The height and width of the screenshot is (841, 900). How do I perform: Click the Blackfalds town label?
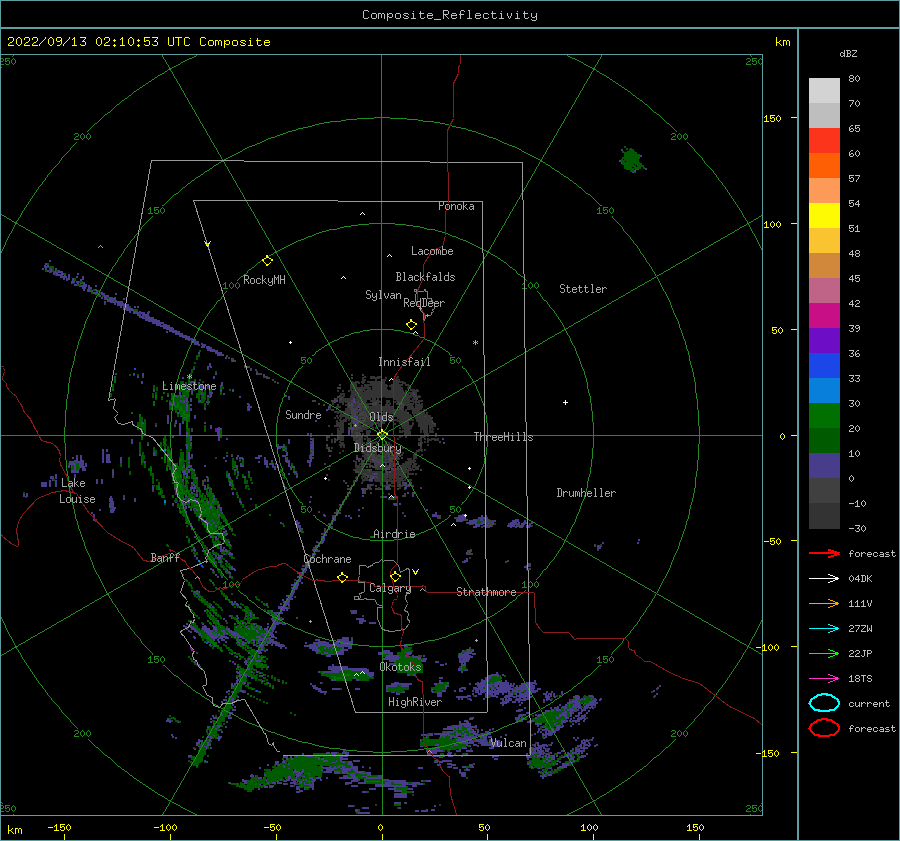pos(425,277)
